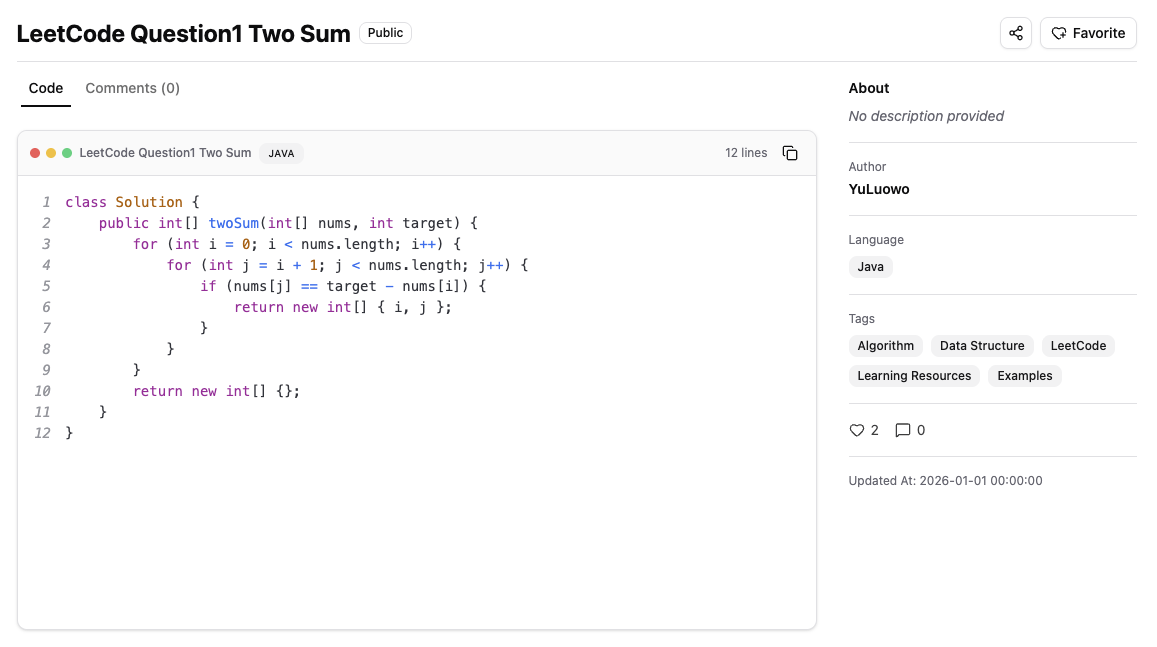
Task: Click the Language label
Action: pyautogui.click(x=876, y=240)
